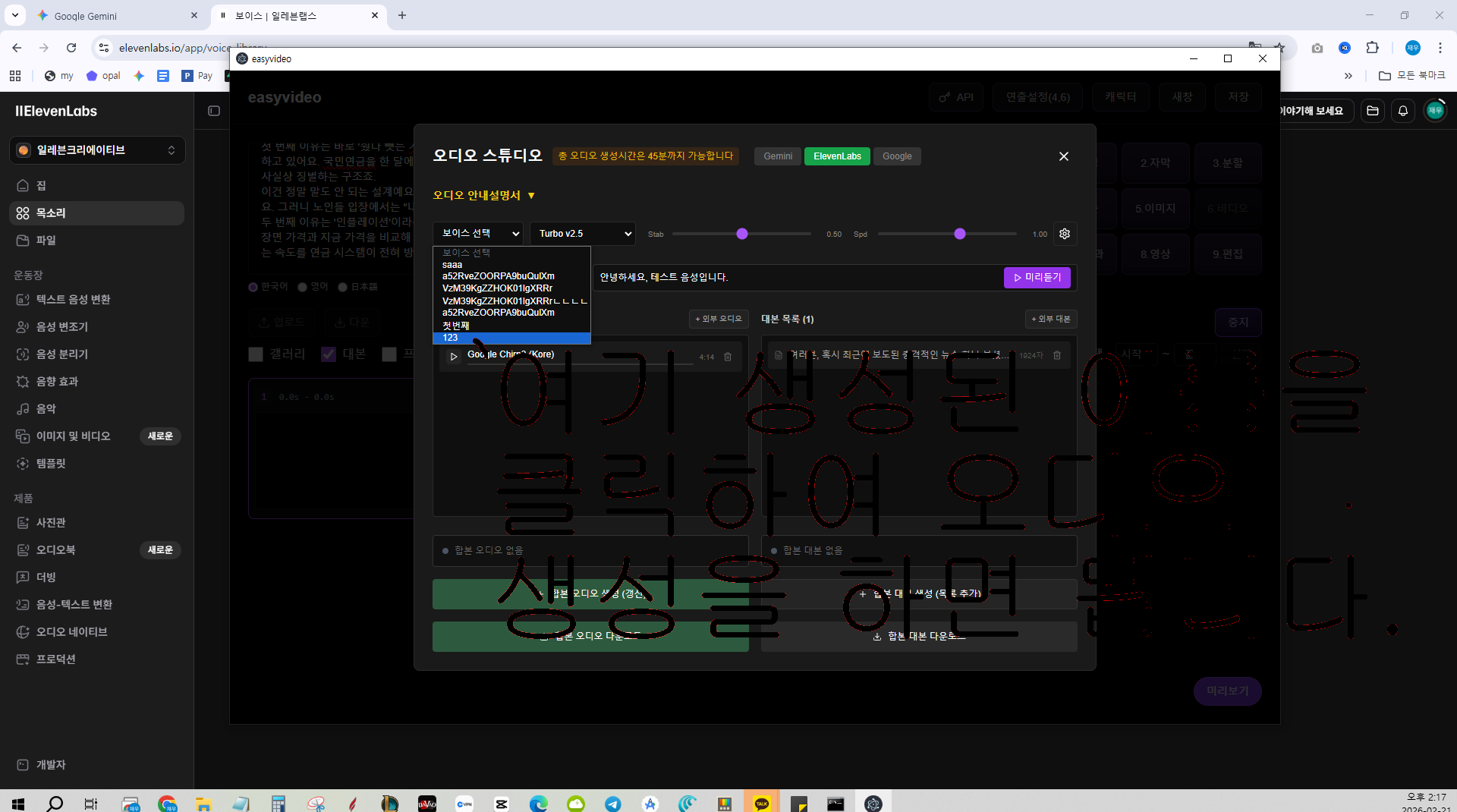
Task: Delete the Google Chirp audio entry
Action: pos(728,357)
